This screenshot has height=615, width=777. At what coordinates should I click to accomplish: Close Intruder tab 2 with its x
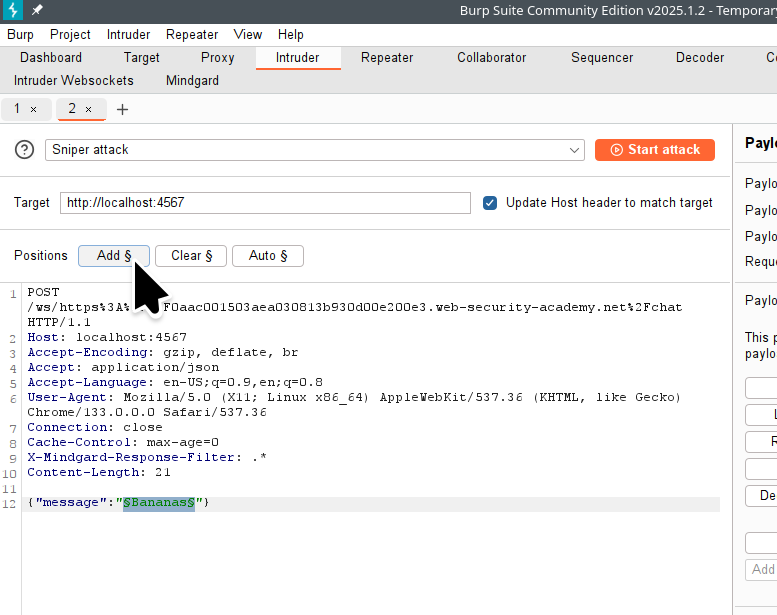(88, 110)
